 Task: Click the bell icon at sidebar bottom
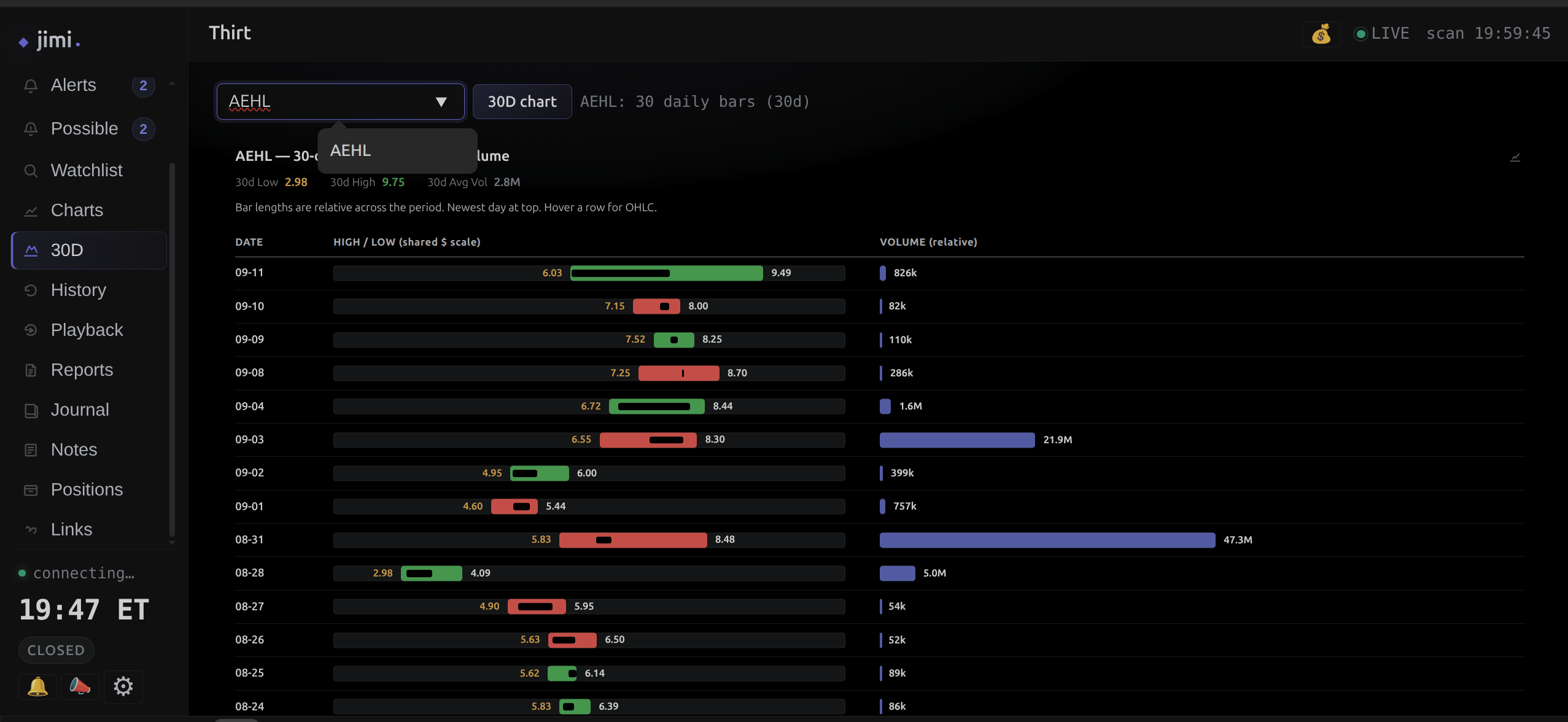37,686
